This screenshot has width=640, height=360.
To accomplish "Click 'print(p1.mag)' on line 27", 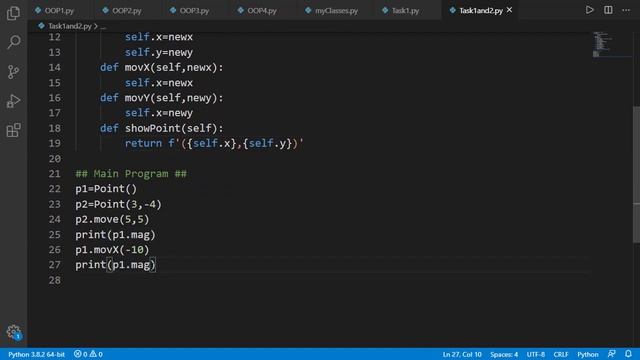I will click(x=116, y=265).
